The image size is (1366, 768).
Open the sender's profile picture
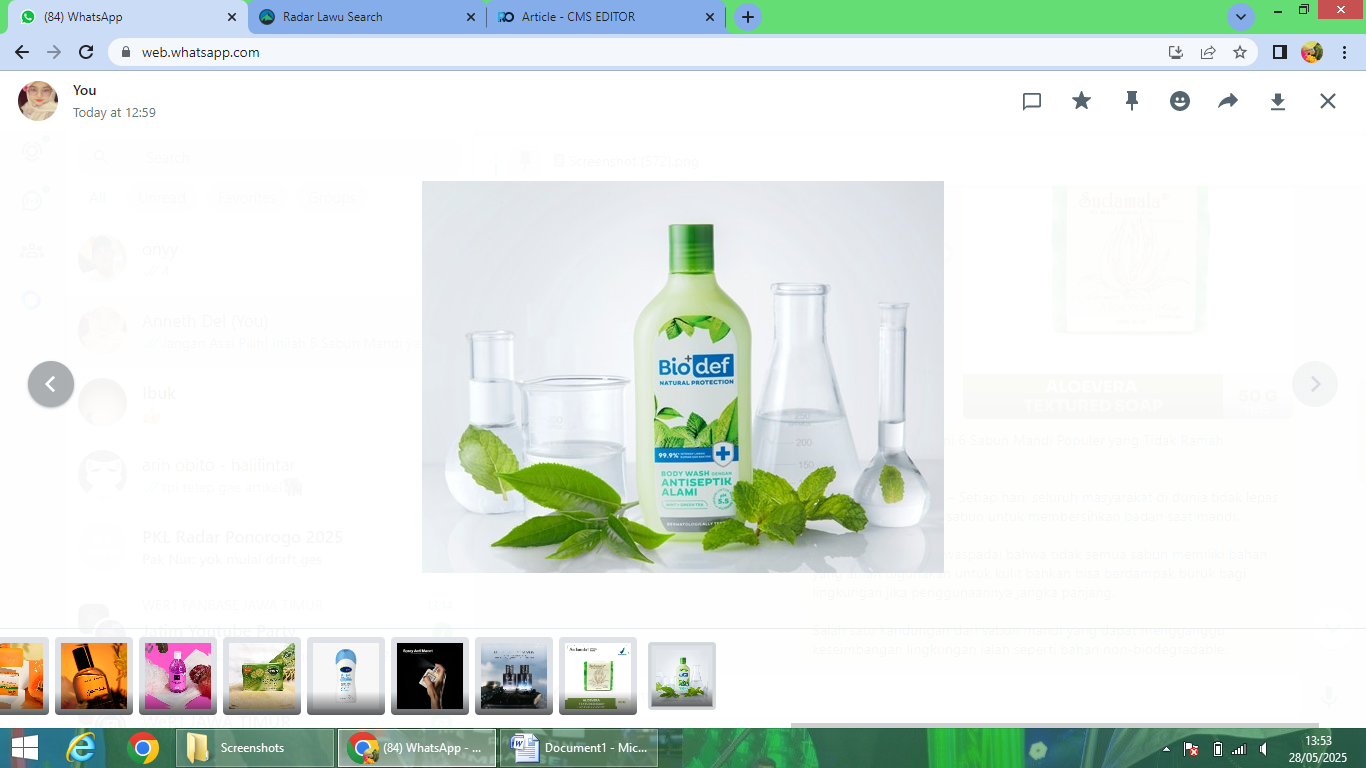coord(38,101)
